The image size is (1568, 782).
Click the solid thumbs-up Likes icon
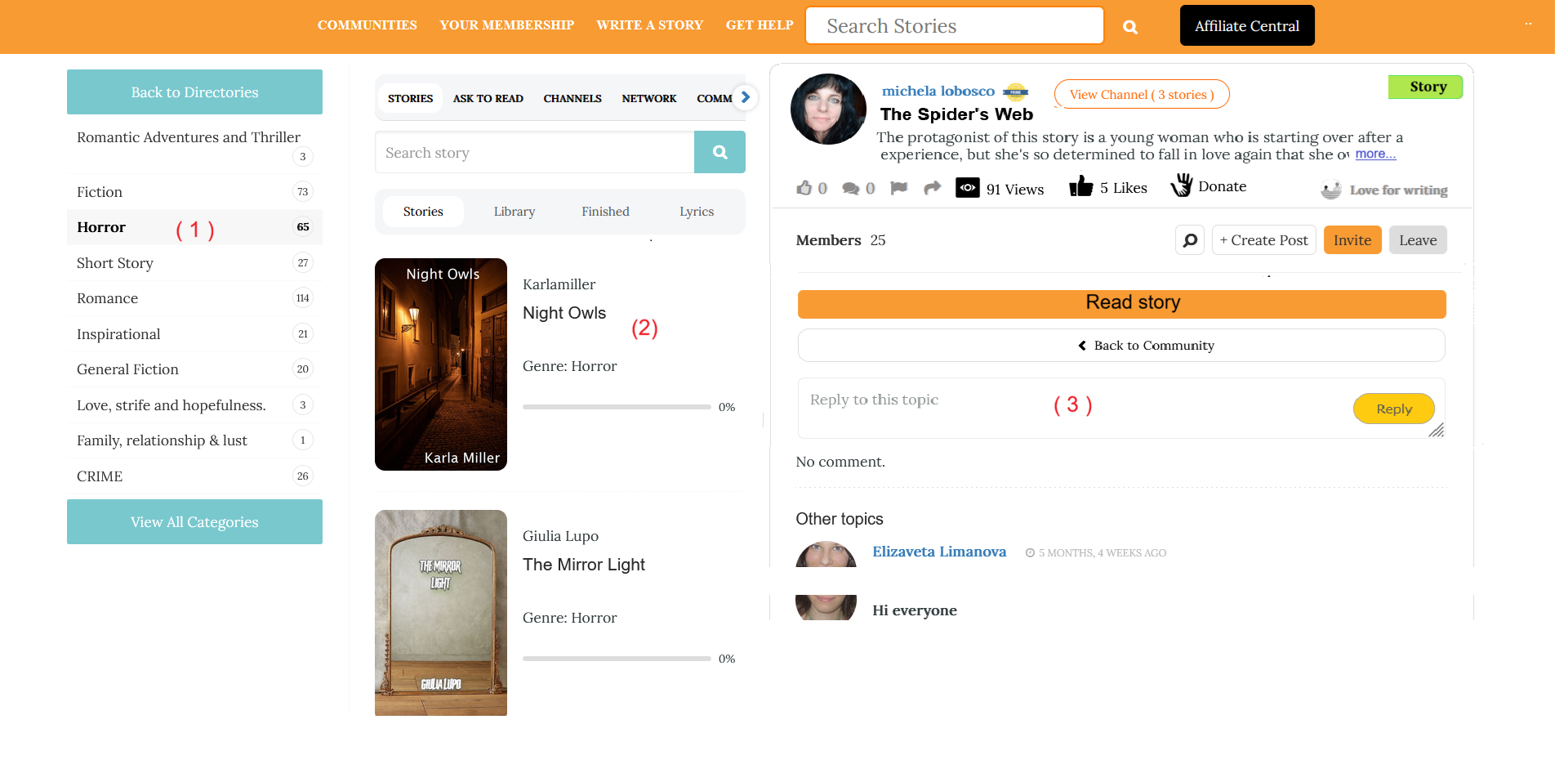coord(1080,187)
